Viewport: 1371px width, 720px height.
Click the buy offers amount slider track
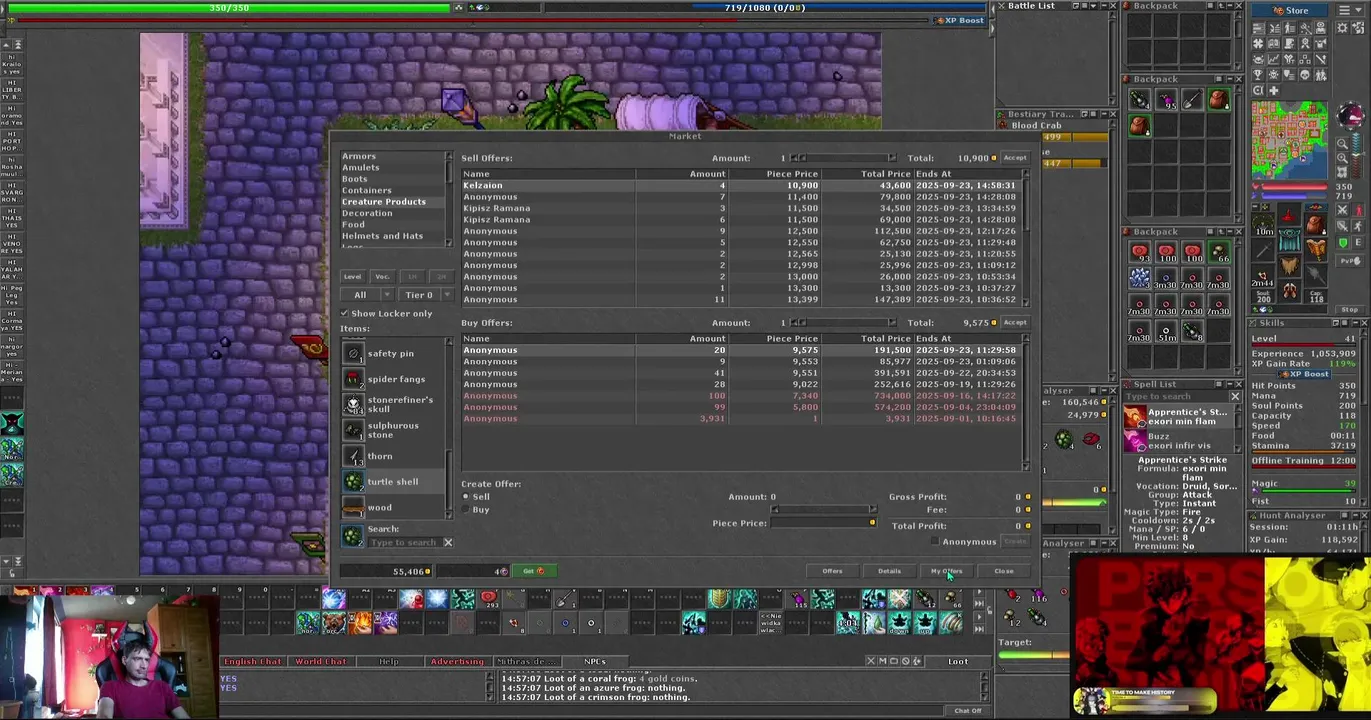[844, 323]
